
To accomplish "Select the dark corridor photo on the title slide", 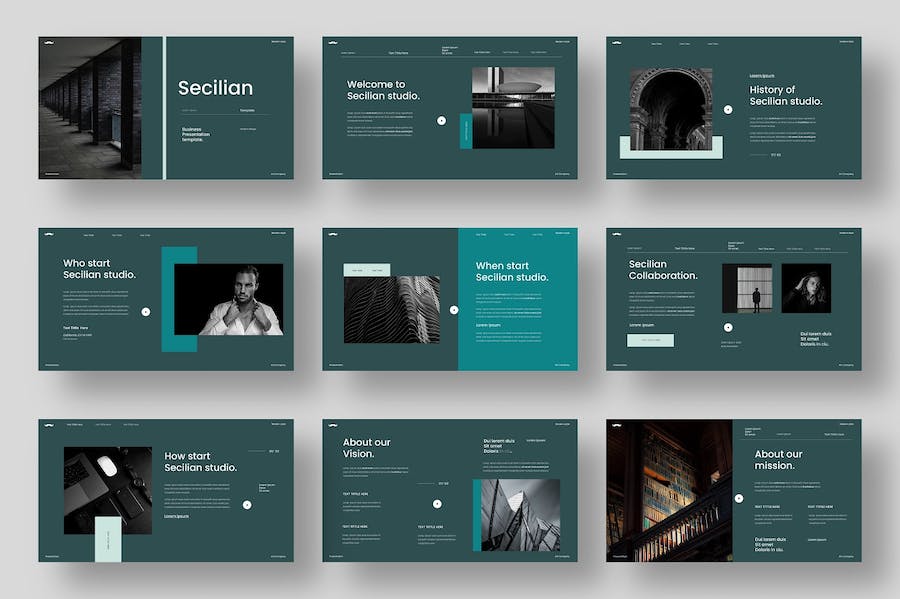I will tap(90, 108).
